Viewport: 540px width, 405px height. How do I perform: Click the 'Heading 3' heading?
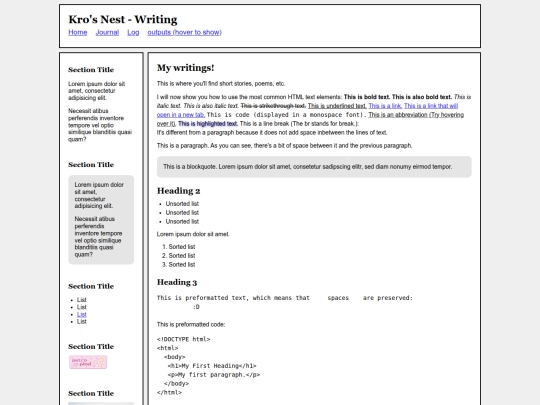(177, 282)
